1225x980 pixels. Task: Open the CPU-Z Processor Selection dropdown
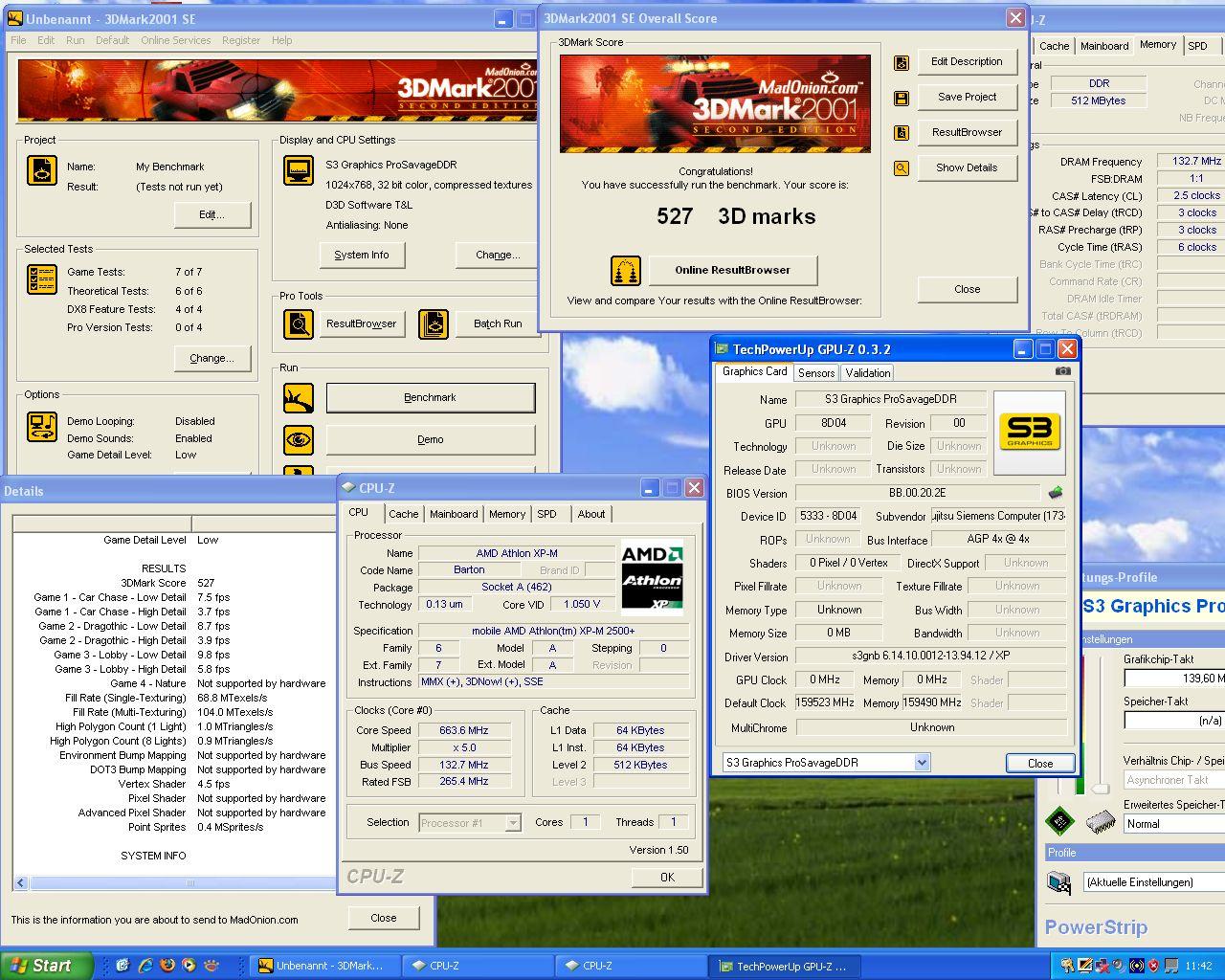(513, 823)
